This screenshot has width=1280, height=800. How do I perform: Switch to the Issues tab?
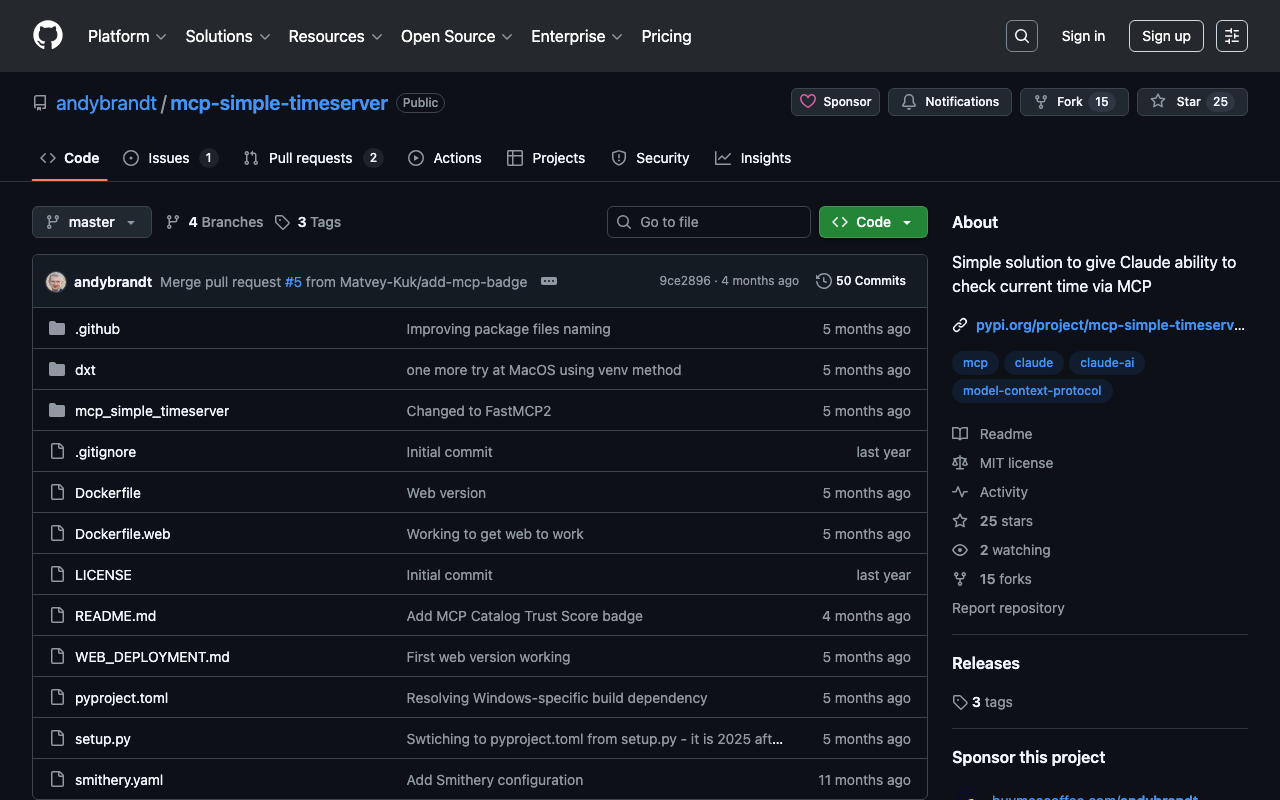[169, 158]
